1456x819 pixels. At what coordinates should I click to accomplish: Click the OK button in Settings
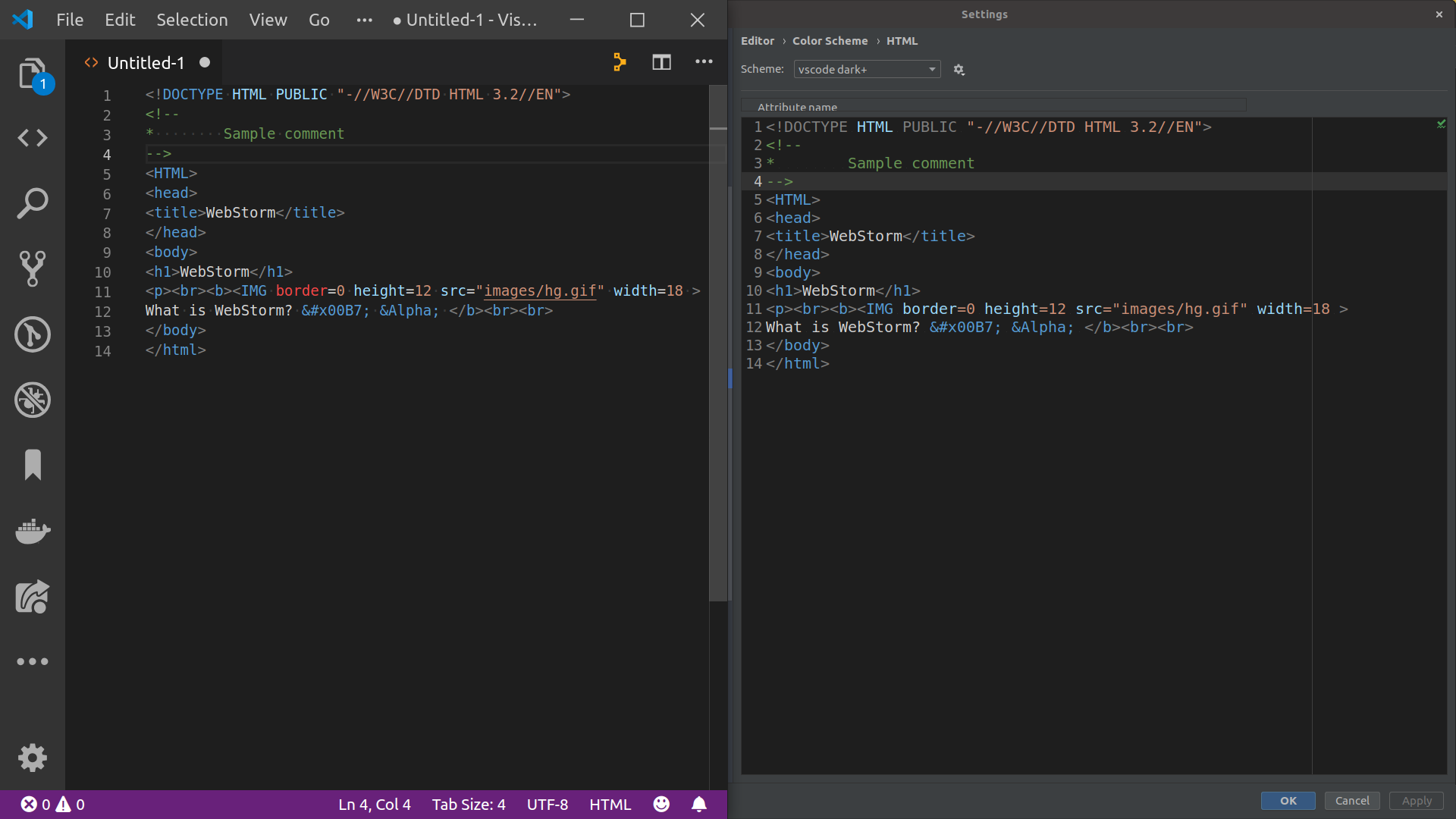[x=1288, y=801]
